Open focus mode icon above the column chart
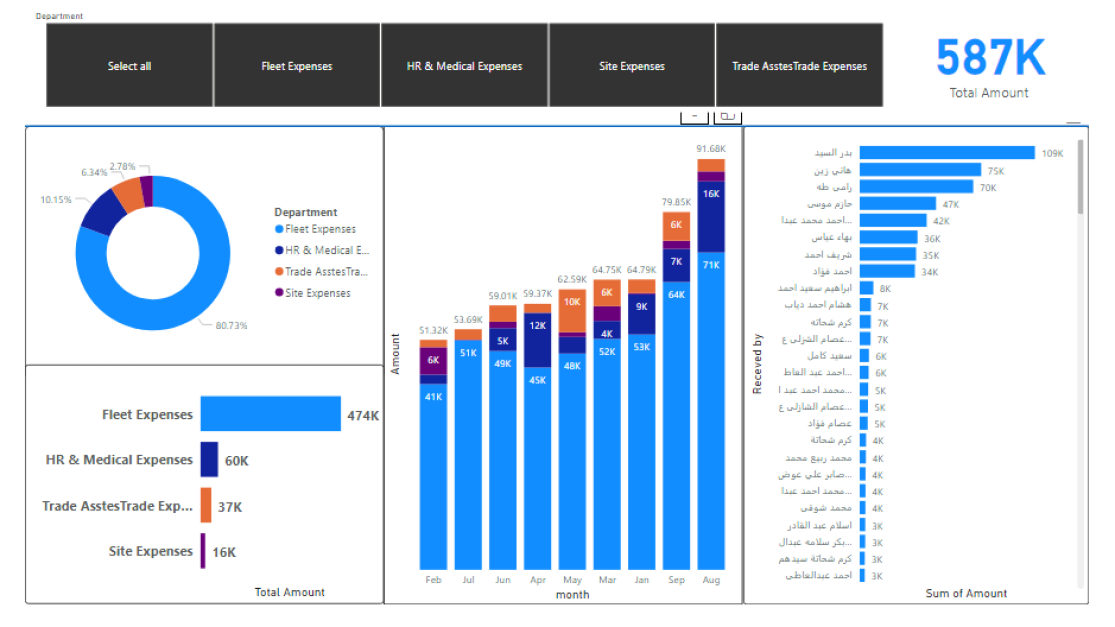 [728, 116]
